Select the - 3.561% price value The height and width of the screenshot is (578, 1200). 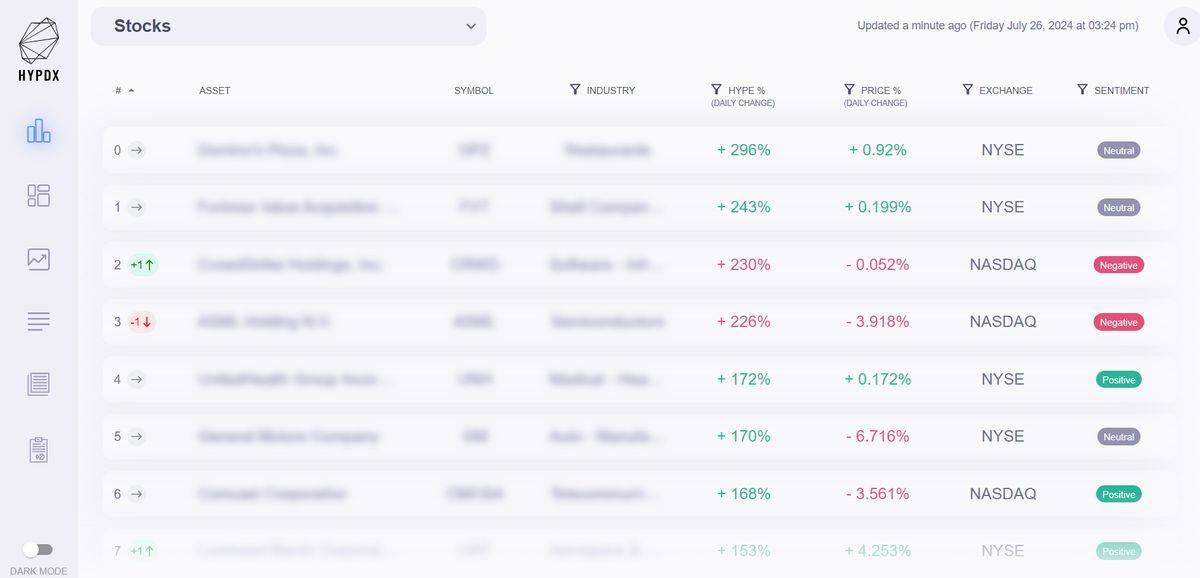(878, 494)
